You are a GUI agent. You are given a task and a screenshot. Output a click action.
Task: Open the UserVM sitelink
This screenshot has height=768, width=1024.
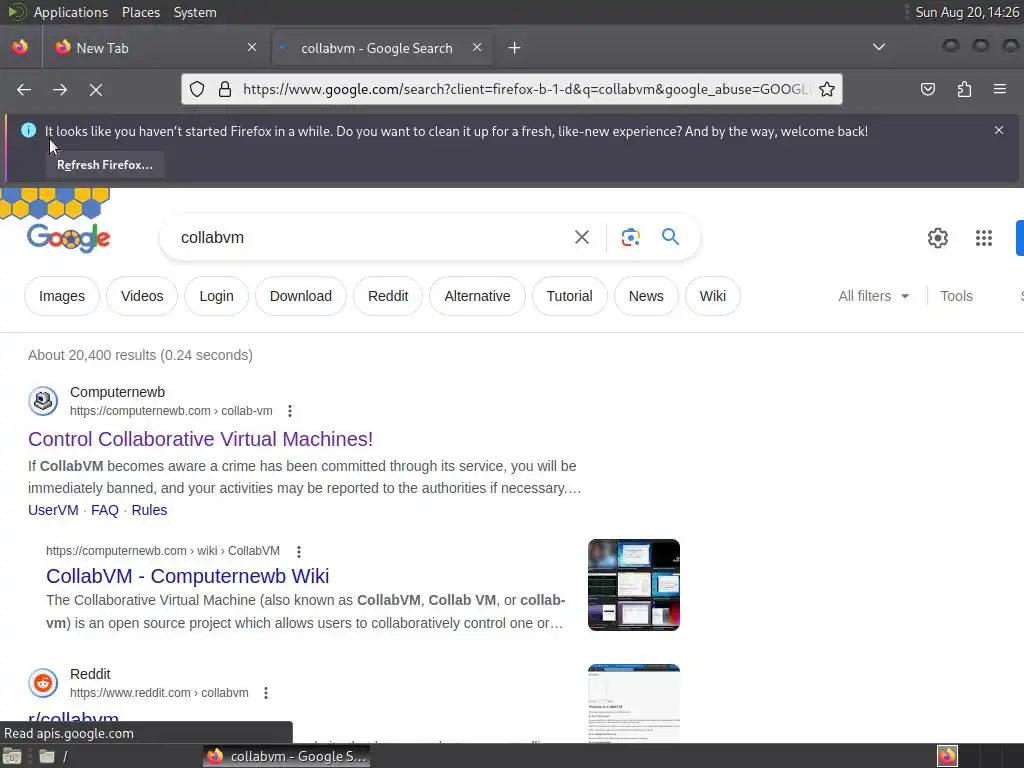(x=53, y=510)
